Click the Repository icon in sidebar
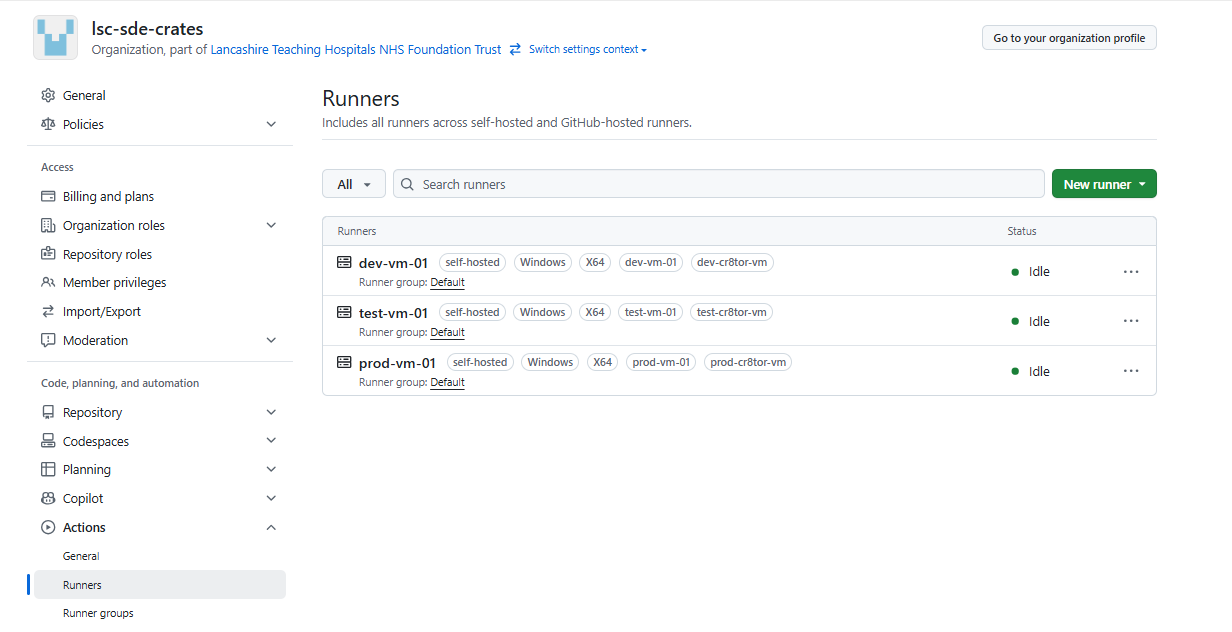 coord(48,412)
